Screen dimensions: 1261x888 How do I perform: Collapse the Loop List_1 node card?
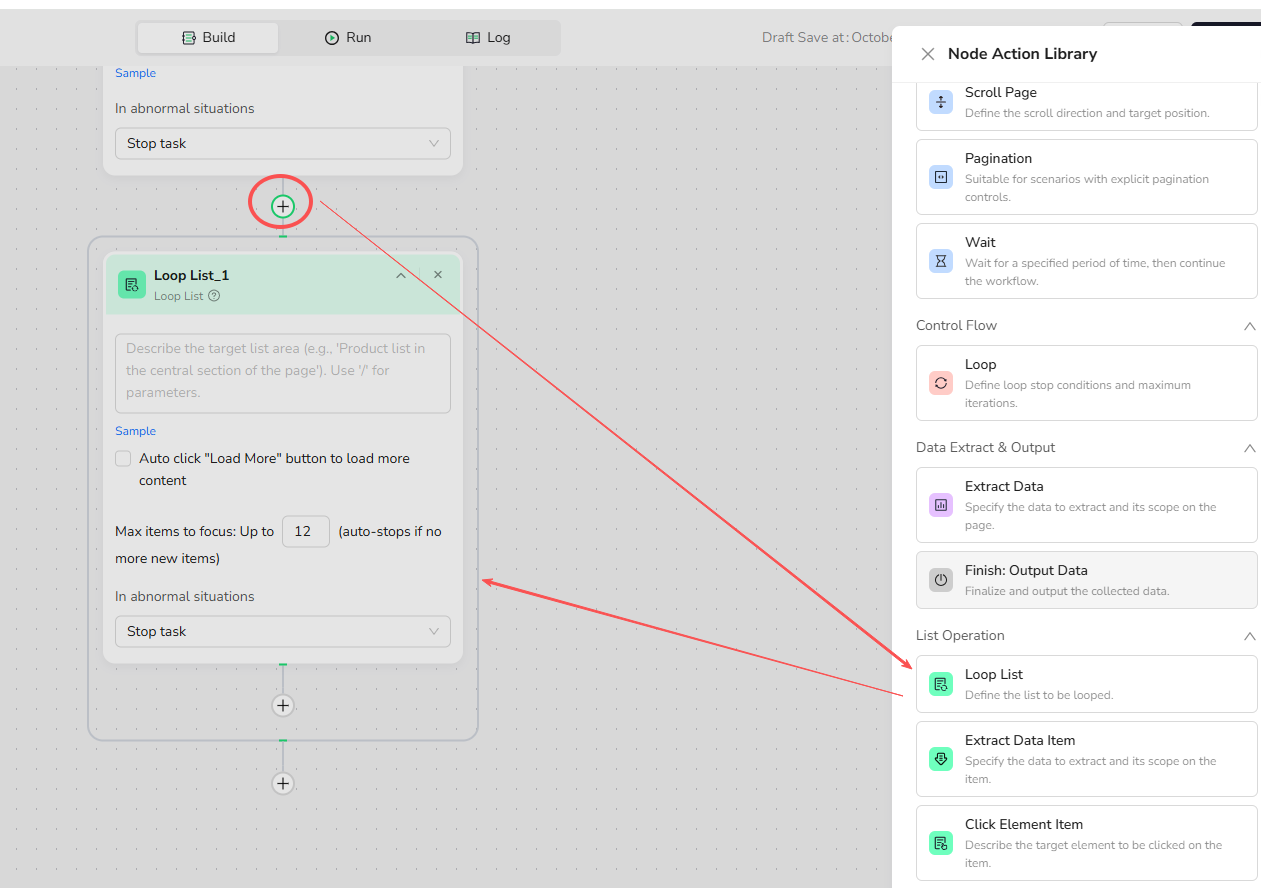point(401,276)
